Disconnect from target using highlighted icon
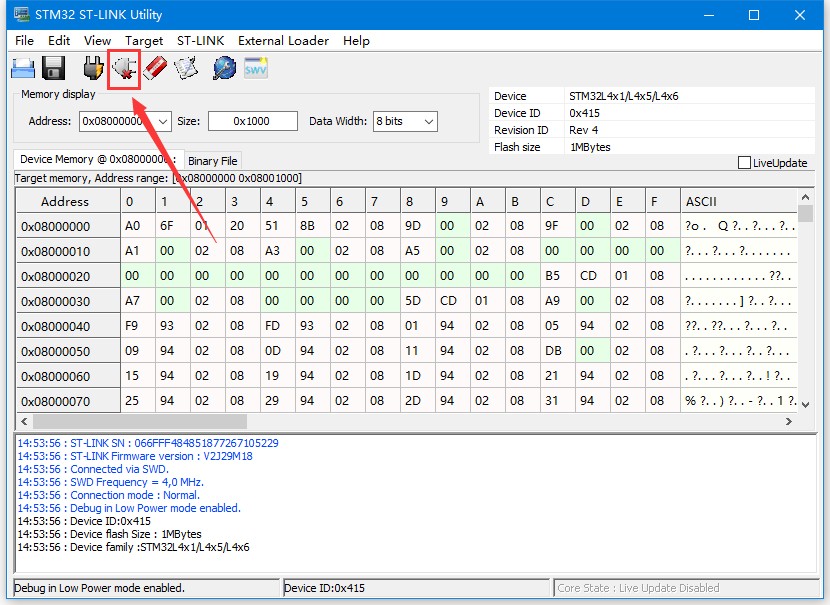 click(124, 68)
